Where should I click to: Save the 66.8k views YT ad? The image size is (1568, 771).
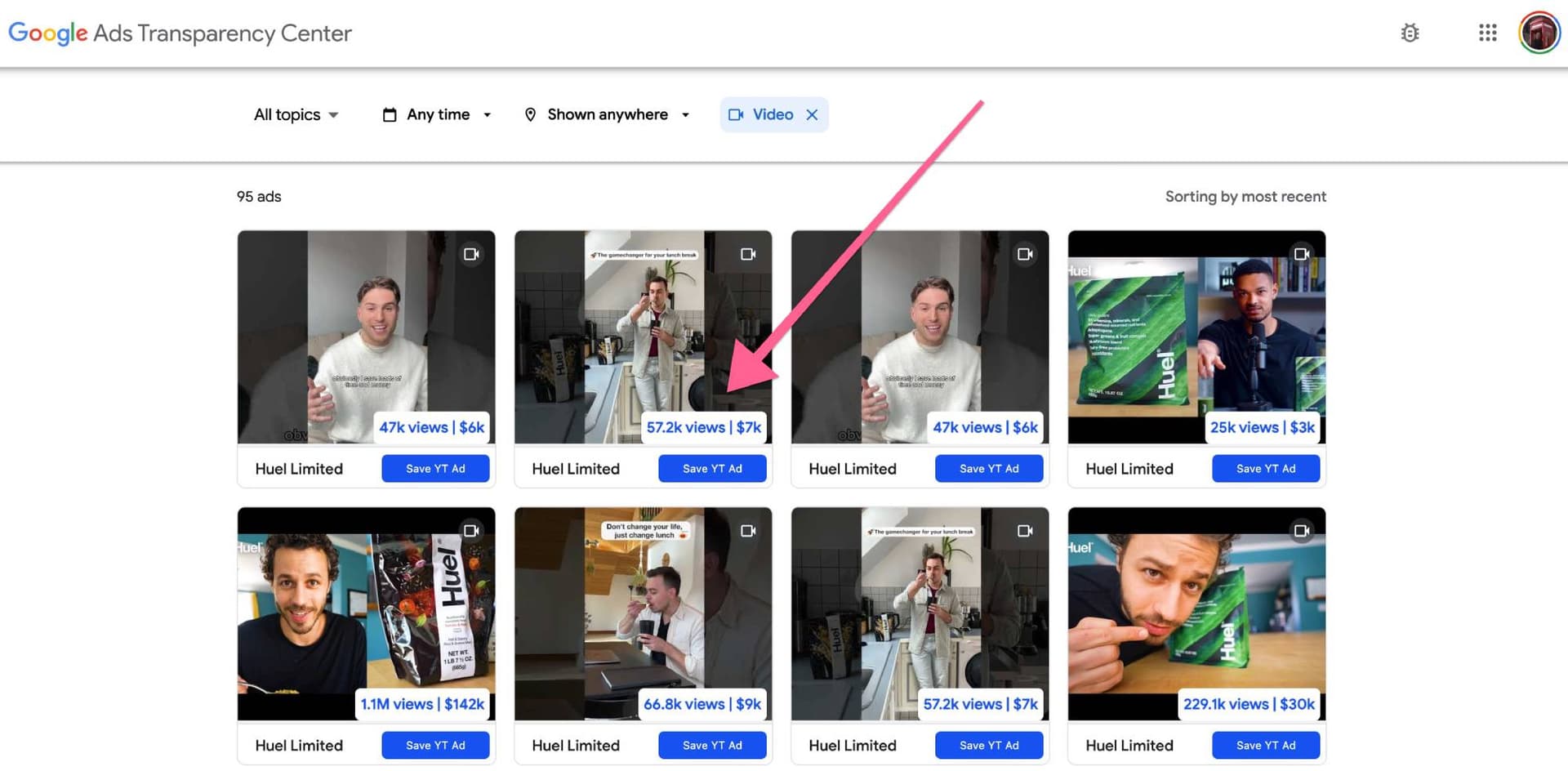coord(712,746)
